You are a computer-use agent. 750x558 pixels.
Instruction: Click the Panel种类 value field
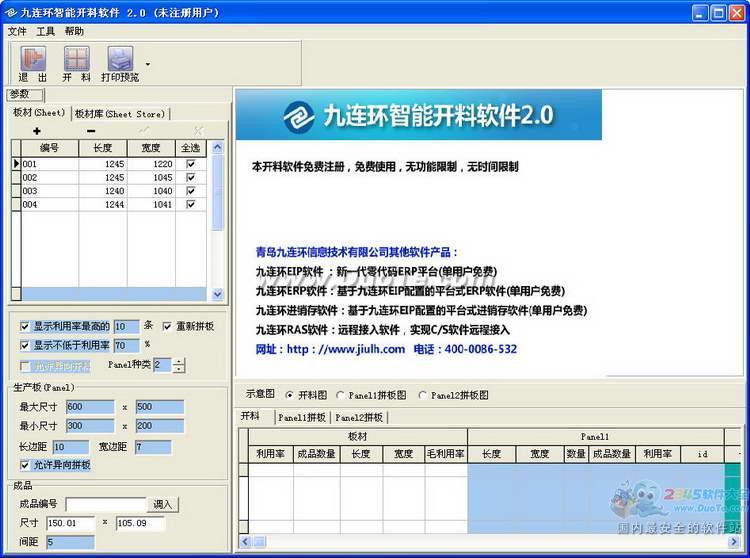pyautogui.click(x=163, y=365)
